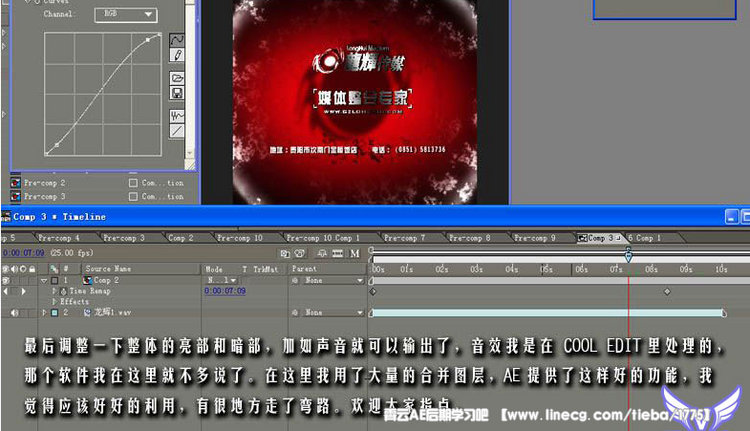Screen dimensions: 750x431
Task: Toggle the live update switch in timeline
Action: [x=286, y=254]
